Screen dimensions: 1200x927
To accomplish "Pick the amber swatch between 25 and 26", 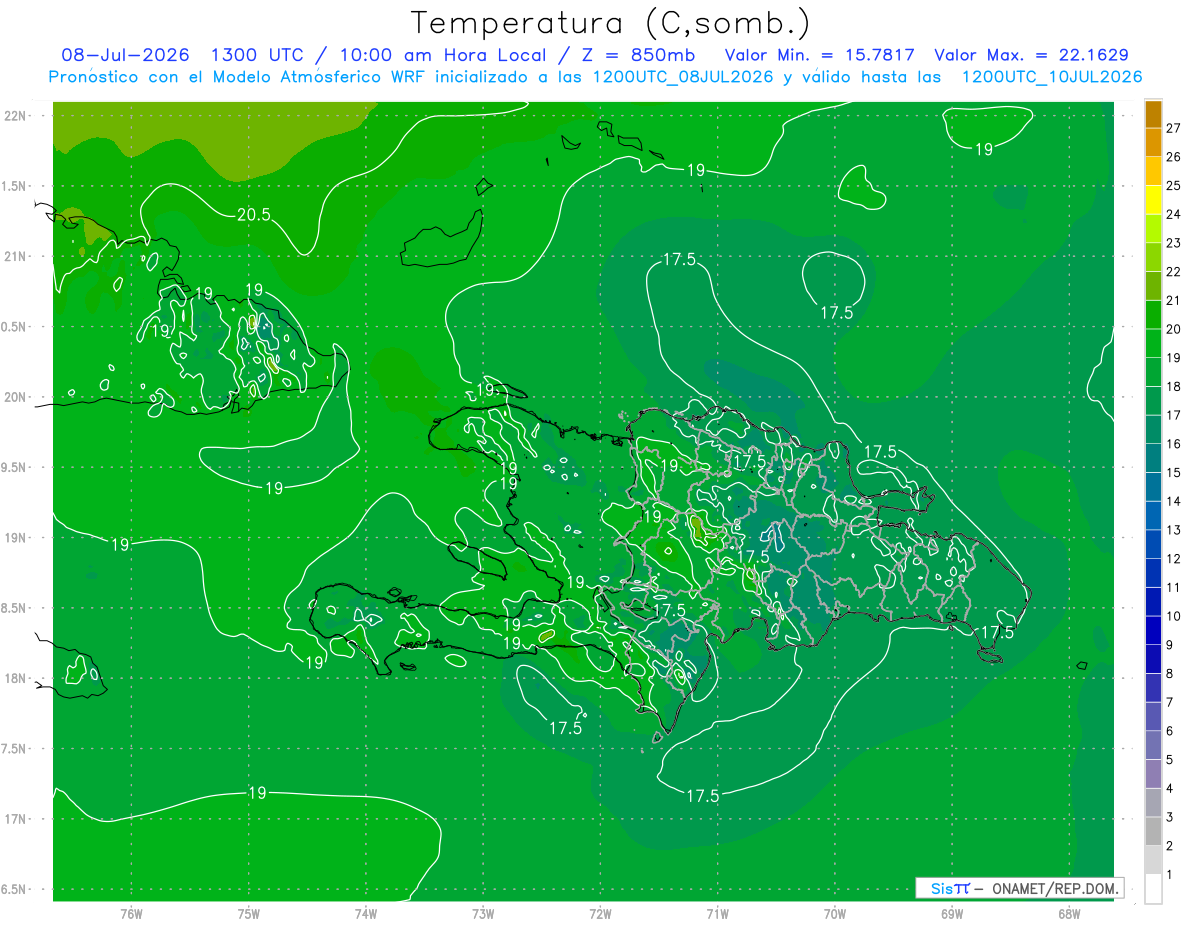I will (x=1153, y=171).
